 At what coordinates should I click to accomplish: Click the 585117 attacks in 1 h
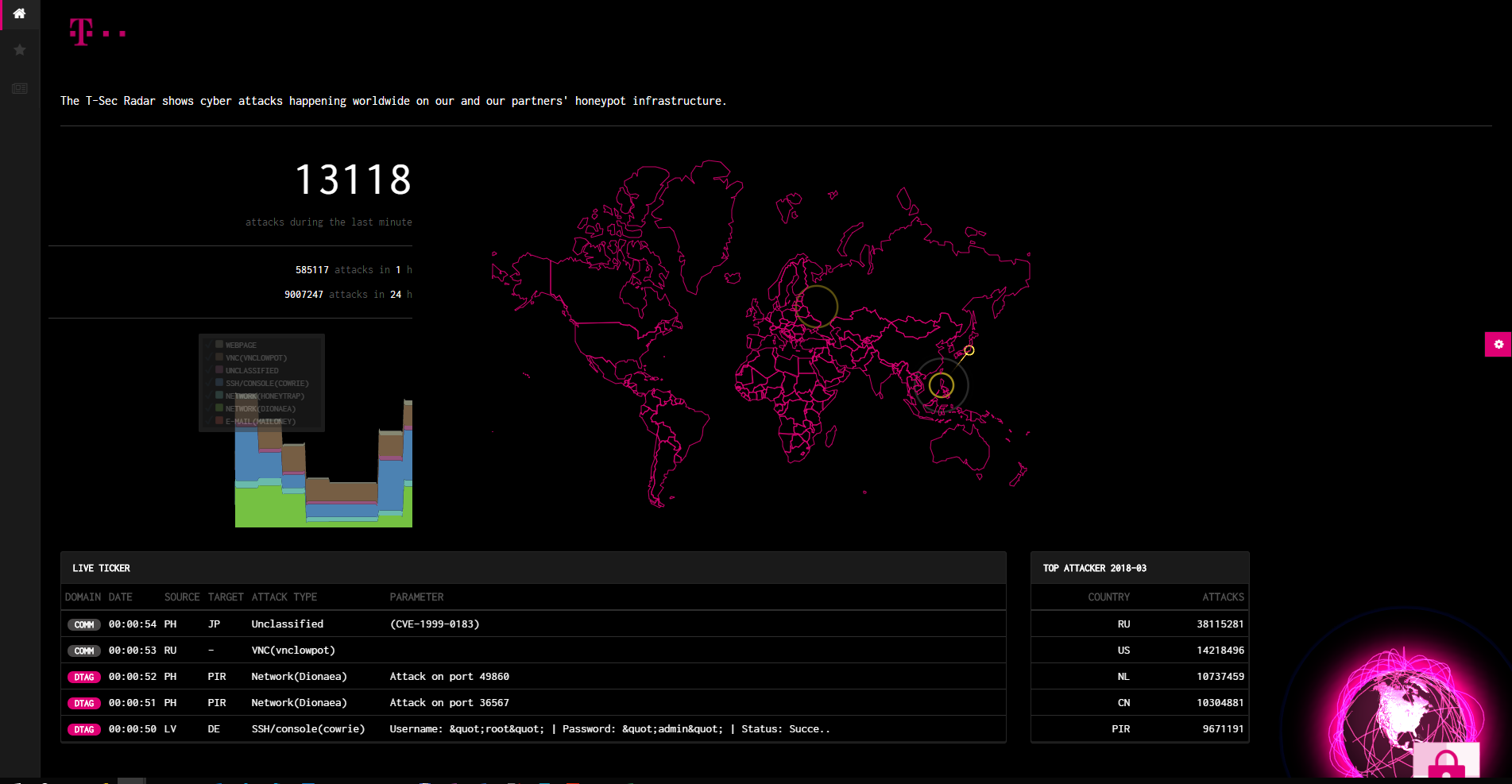click(354, 270)
